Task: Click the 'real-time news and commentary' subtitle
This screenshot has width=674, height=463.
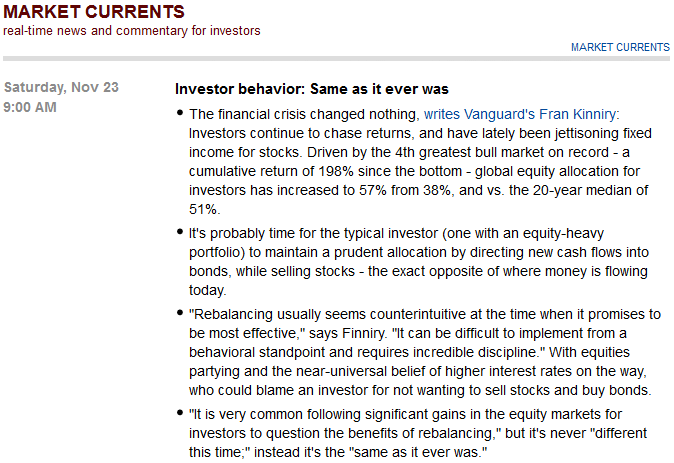Action: [x=132, y=31]
